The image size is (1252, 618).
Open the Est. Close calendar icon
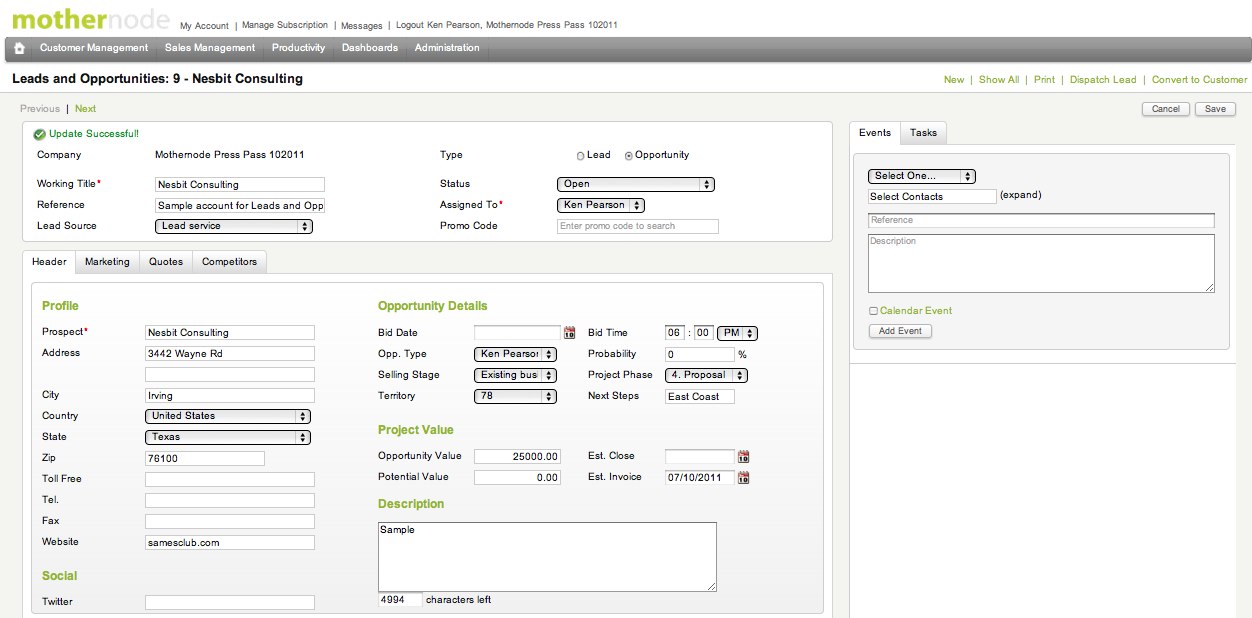[x=743, y=457]
